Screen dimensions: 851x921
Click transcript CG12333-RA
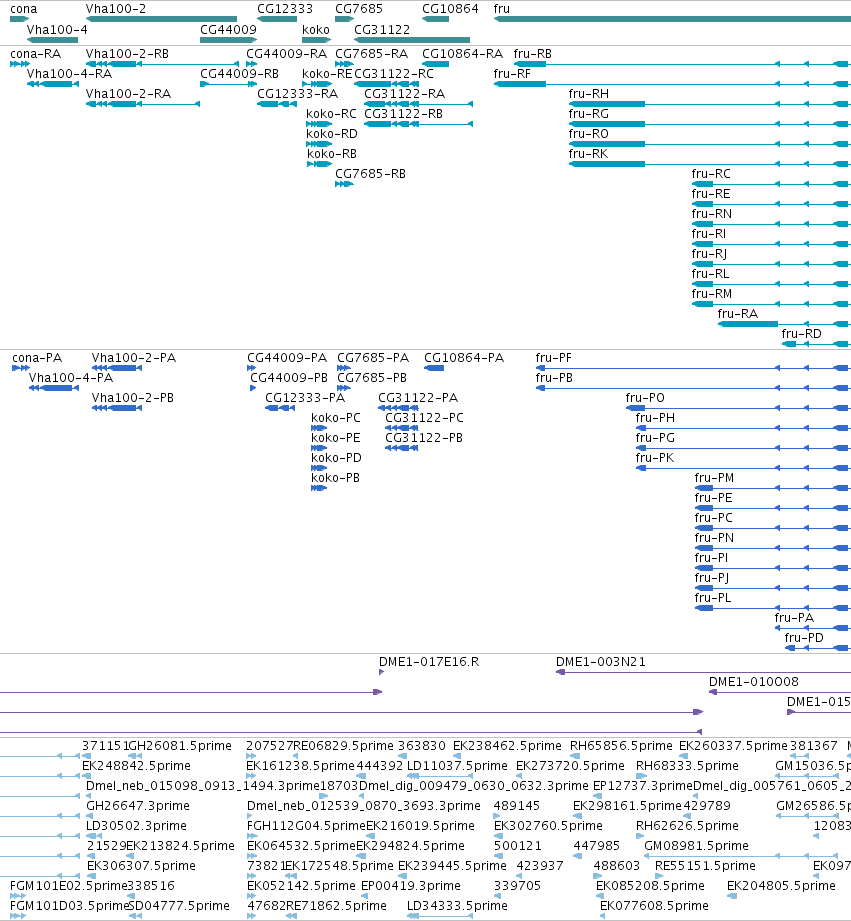click(298, 94)
